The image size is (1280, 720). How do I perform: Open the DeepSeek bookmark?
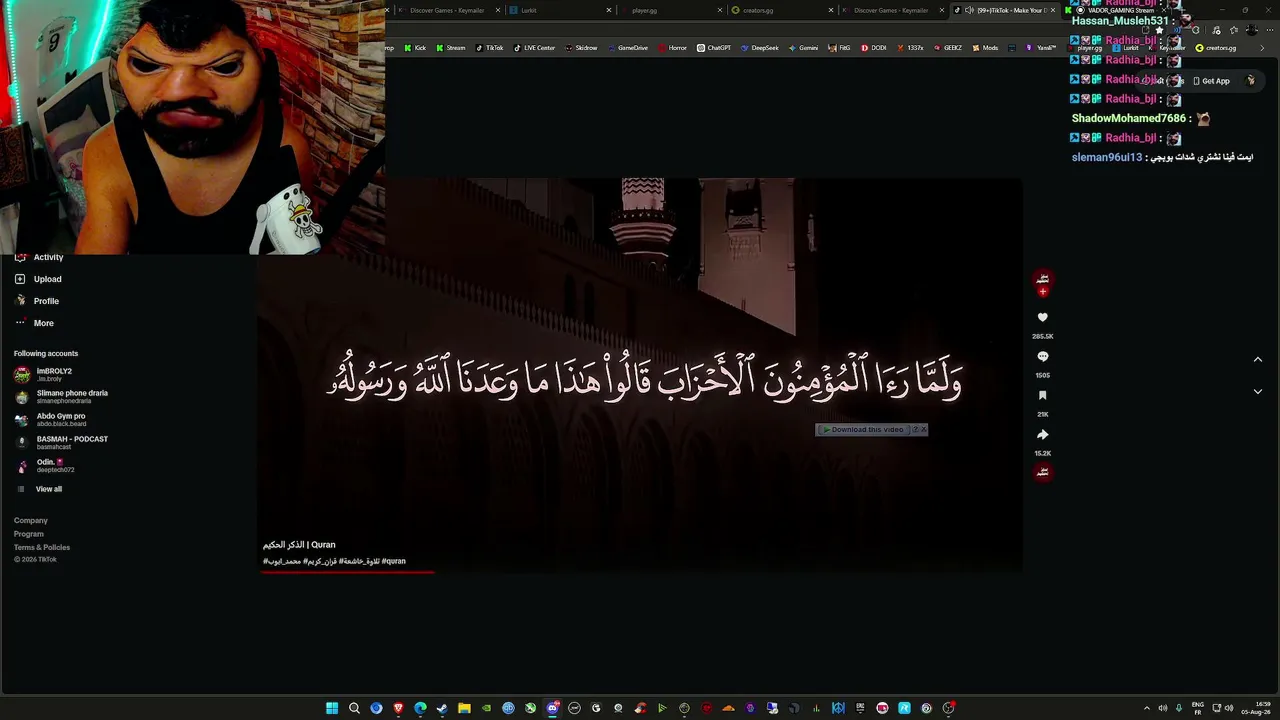(x=760, y=48)
